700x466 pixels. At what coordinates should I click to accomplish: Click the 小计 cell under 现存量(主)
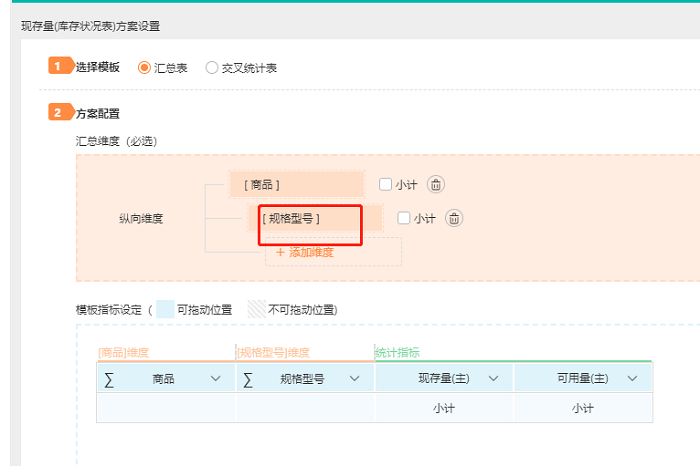pyautogui.click(x=444, y=408)
